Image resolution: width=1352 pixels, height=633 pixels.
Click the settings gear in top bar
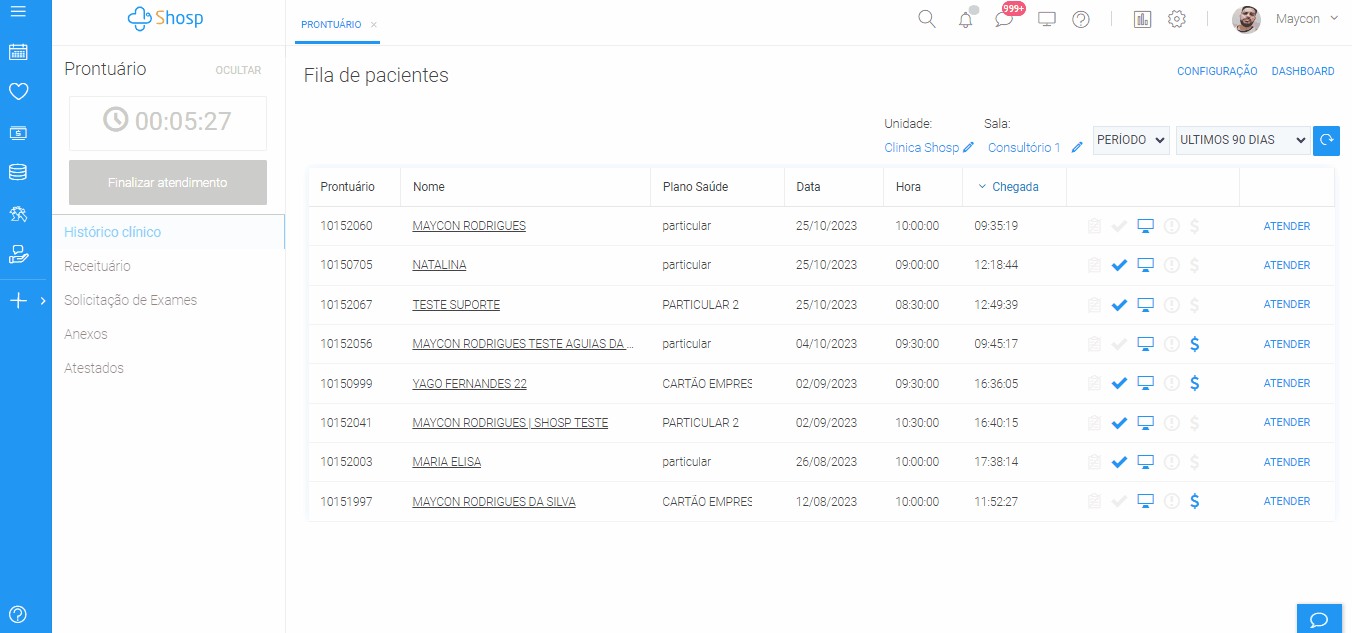[1177, 20]
